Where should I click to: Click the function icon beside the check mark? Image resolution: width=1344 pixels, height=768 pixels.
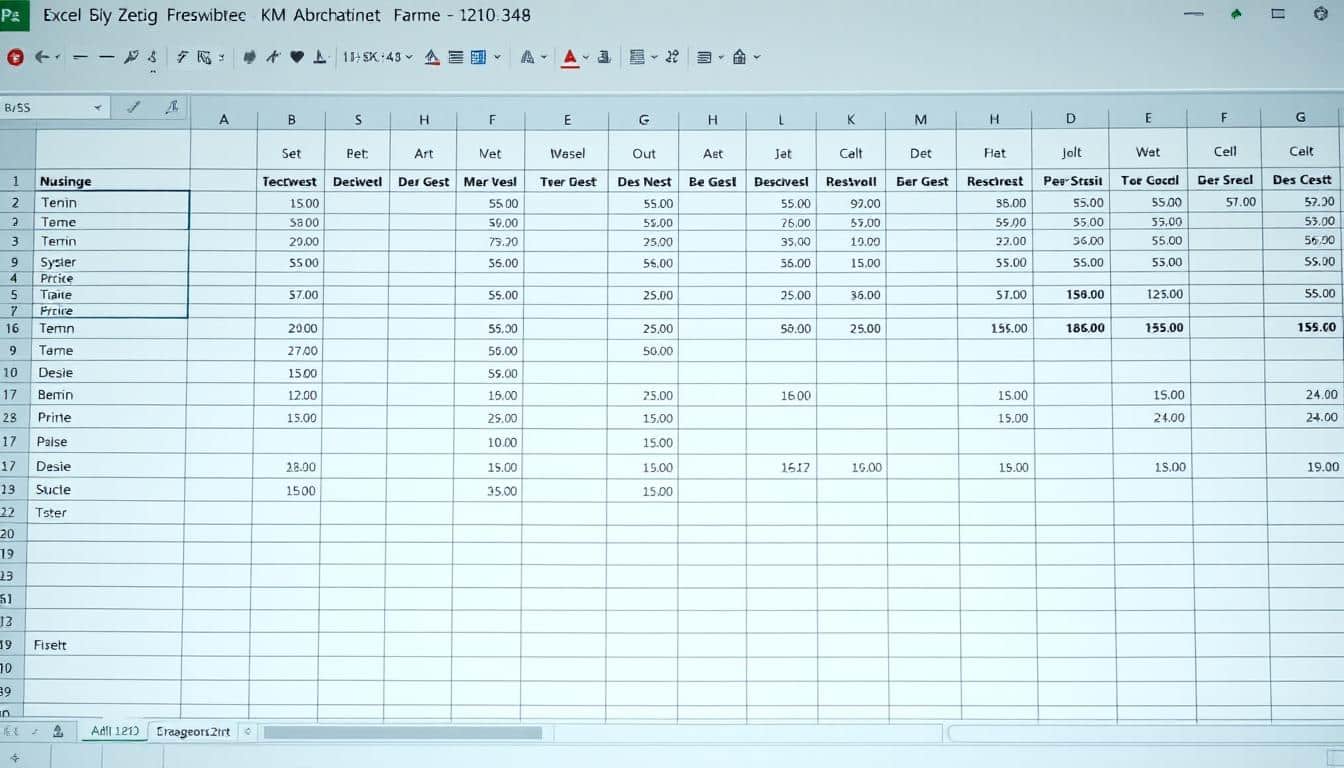[x=170, y=106]
